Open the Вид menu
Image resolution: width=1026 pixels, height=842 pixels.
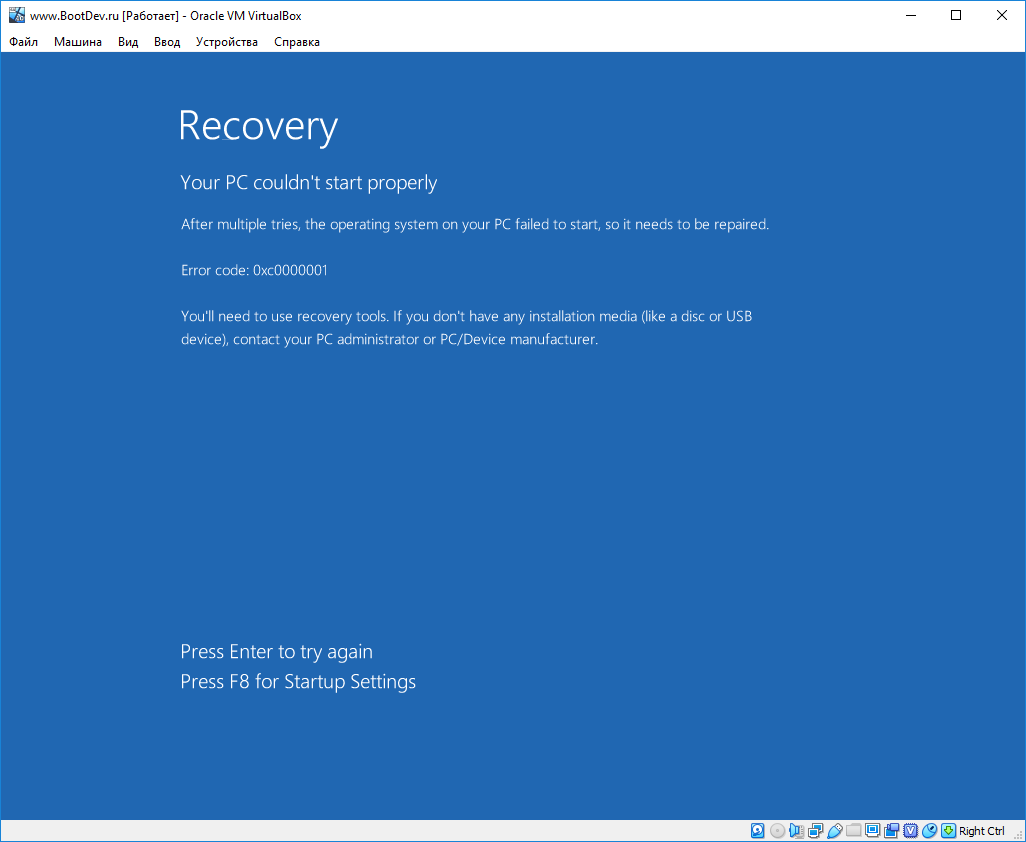[x=128, y=42]
